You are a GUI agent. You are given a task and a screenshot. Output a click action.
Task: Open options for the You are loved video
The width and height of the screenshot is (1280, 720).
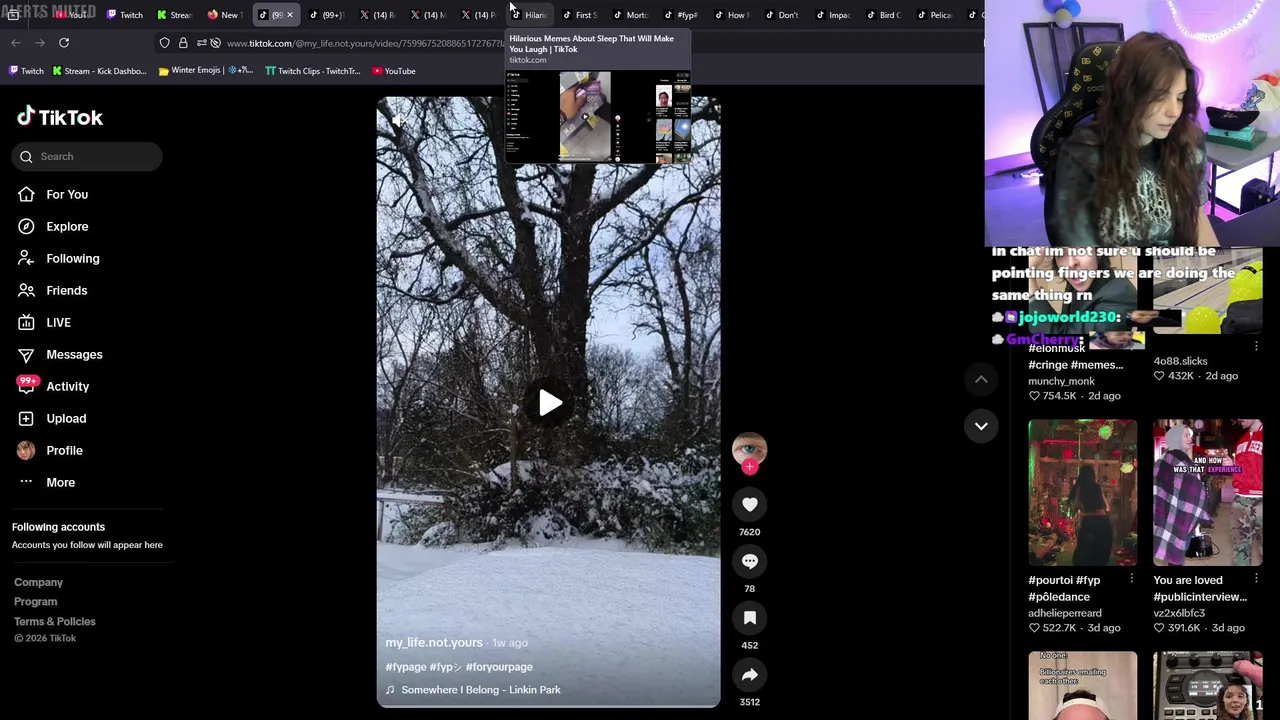coord(1256,579)
